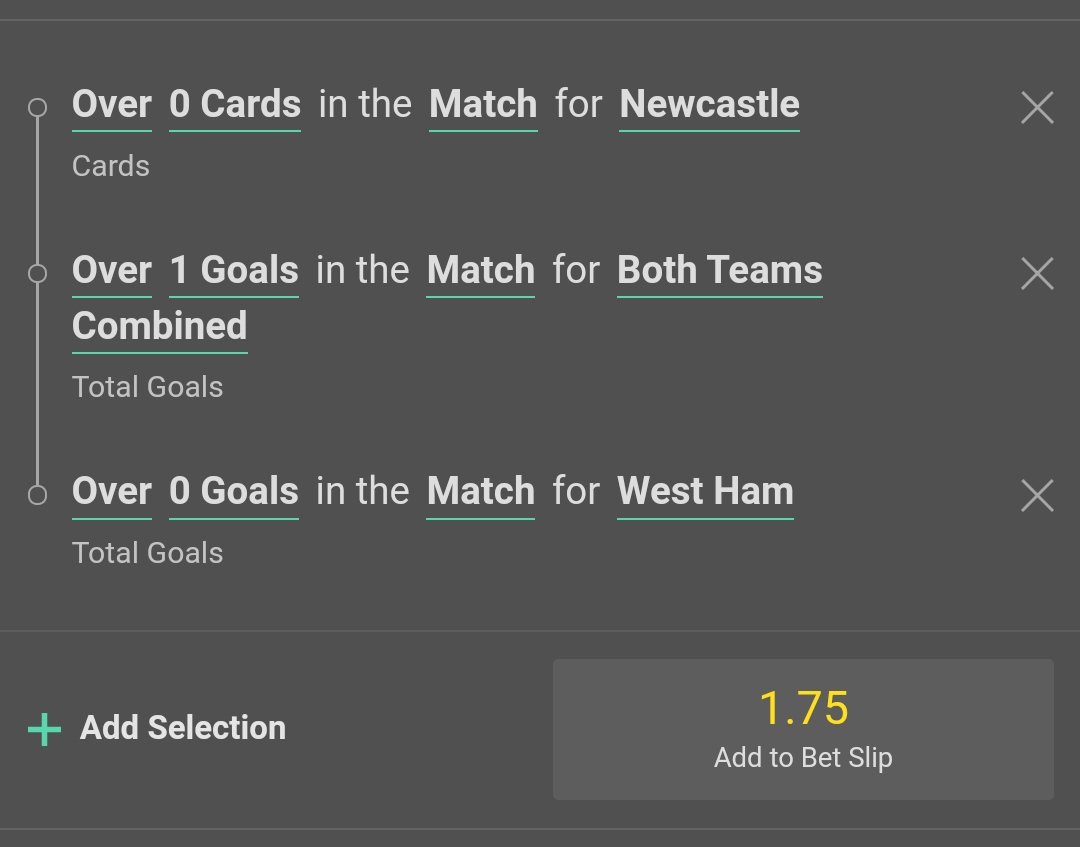Click the timeline circle beside Newcastle selection
The height and width of the screenshot is (847, 1080).
coord(37,107)
